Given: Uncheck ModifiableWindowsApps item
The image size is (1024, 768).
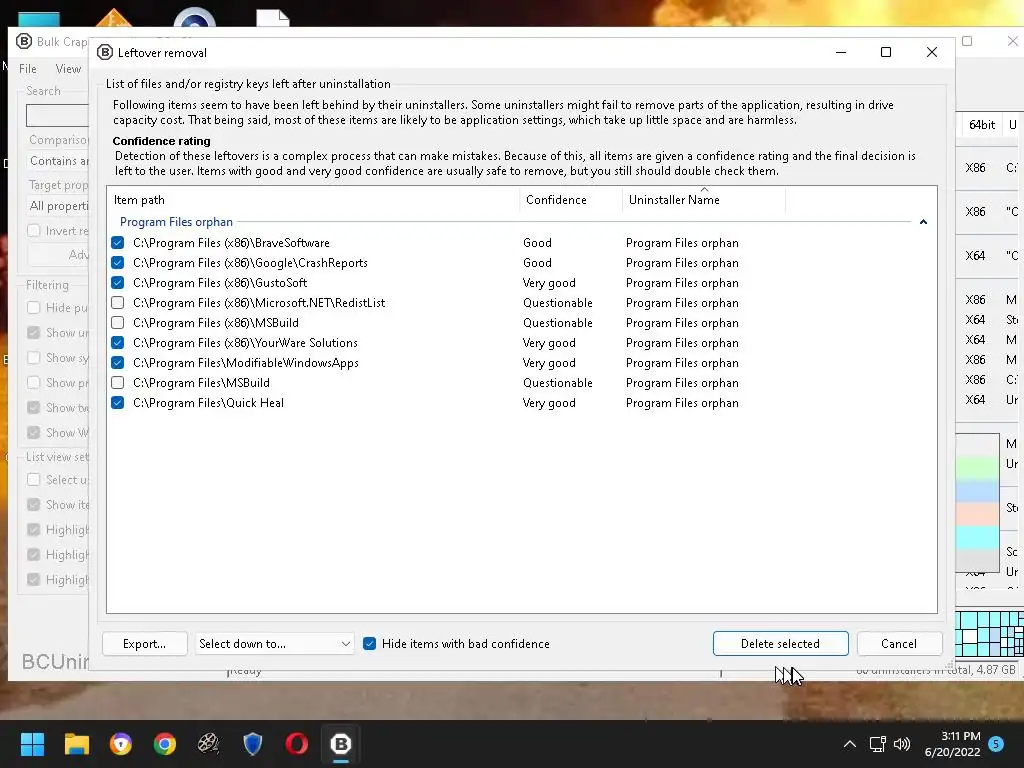Looking at the screenshot, I should tap(118, 363).
